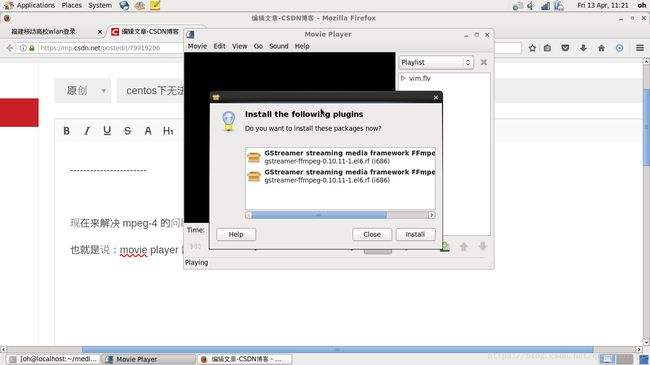Open Go menu in Movie Player
650x365 pixels.
point(258,46)
